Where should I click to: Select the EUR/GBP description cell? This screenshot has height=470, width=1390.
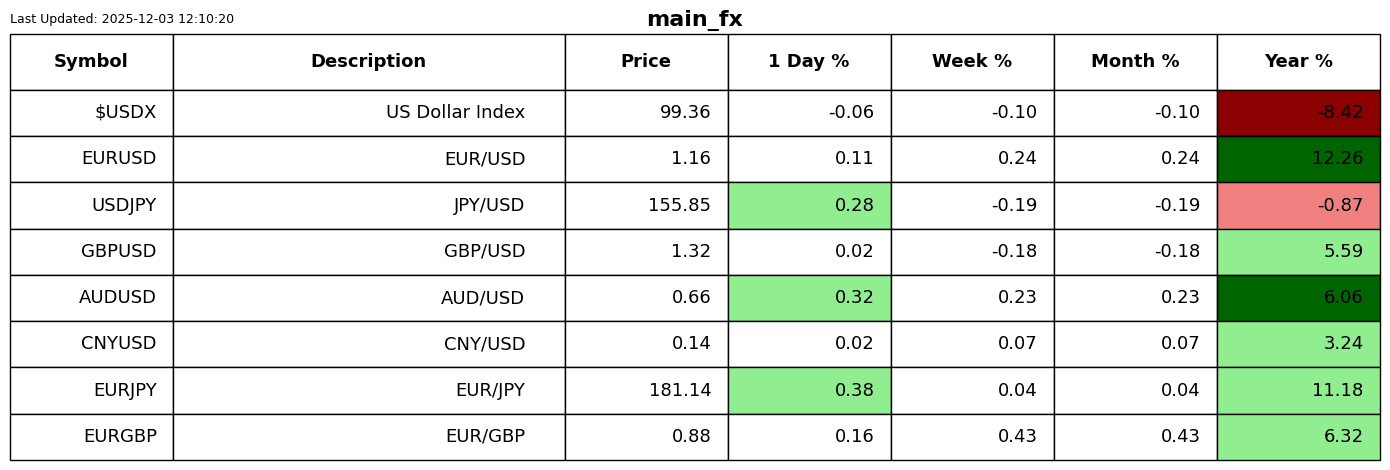coord(368,437)
